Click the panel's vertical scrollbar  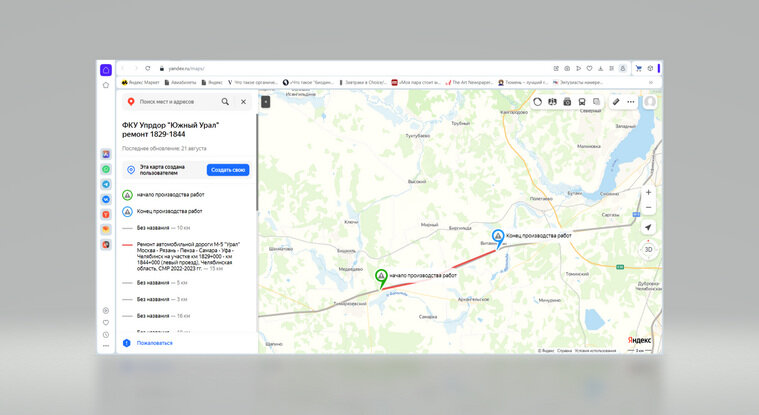(x=257, y=162)
